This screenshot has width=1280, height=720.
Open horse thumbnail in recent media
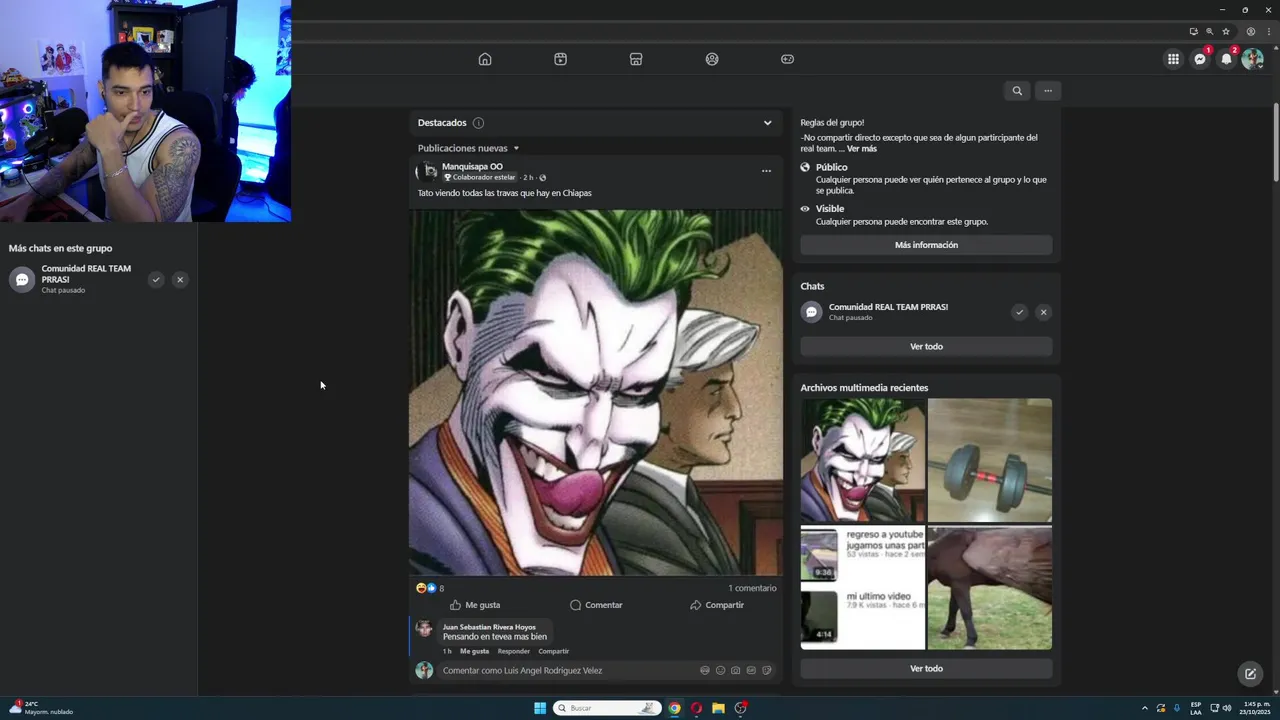point(990,588)
